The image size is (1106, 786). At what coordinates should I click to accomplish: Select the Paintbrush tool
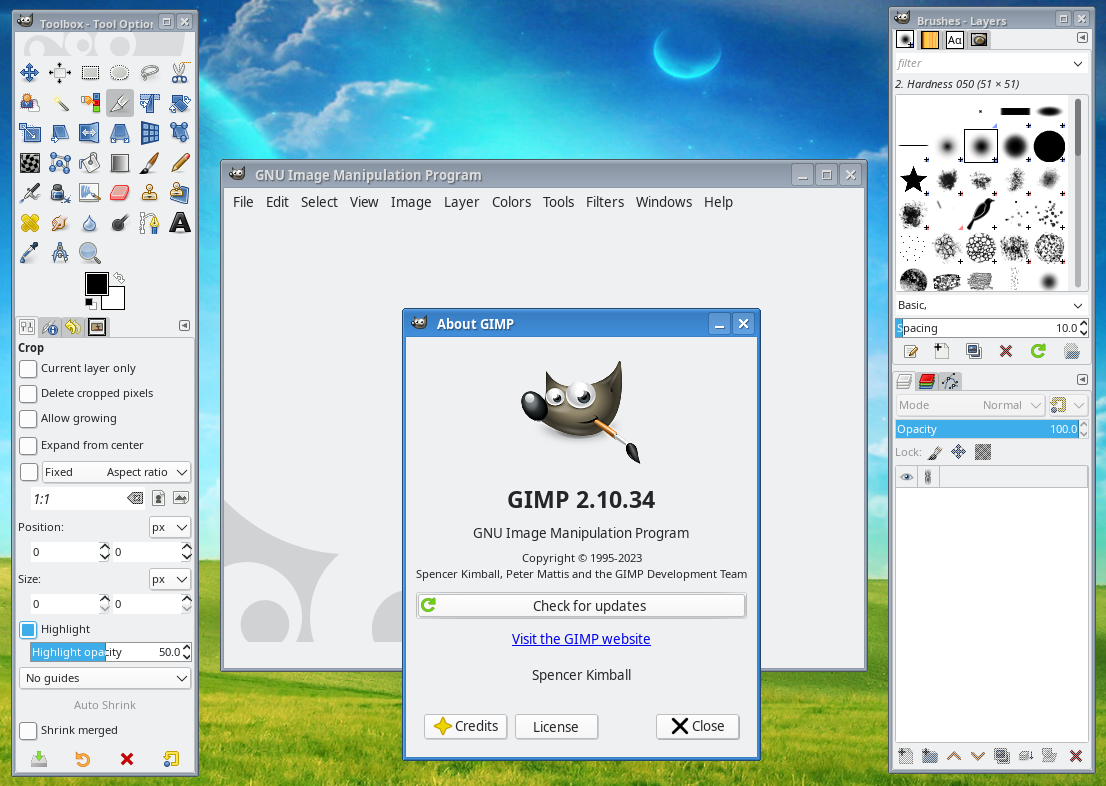150,163
